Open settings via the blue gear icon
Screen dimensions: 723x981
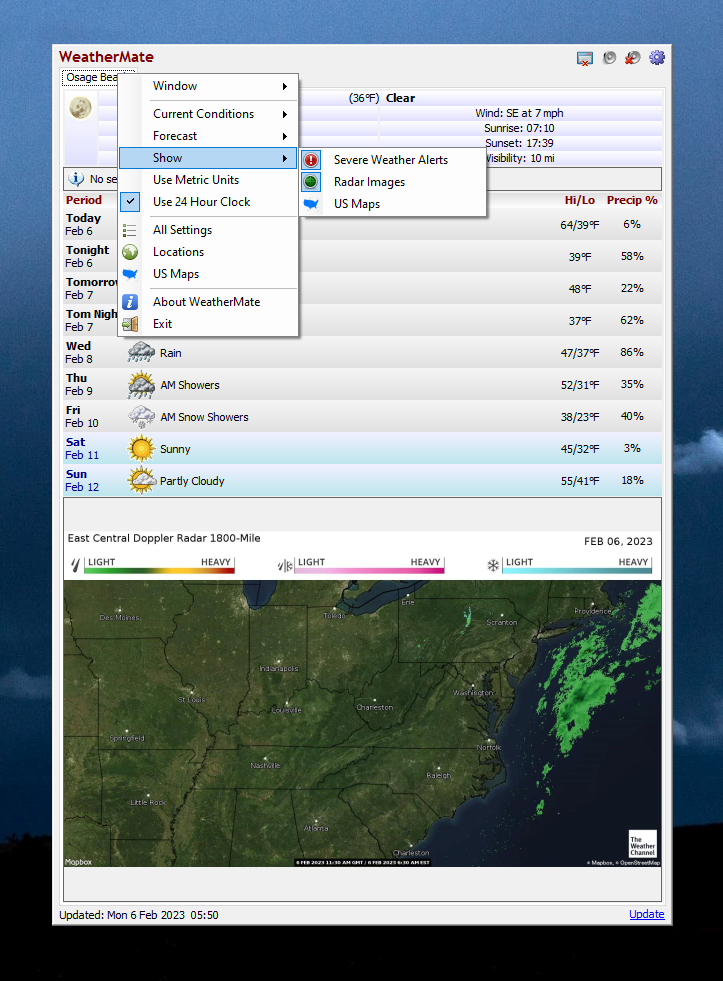[657, 58]
